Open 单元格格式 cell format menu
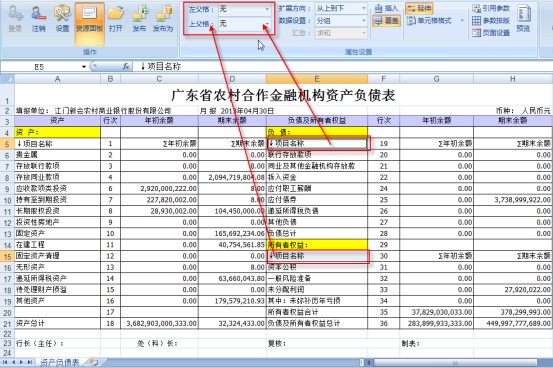 [434, 21]
